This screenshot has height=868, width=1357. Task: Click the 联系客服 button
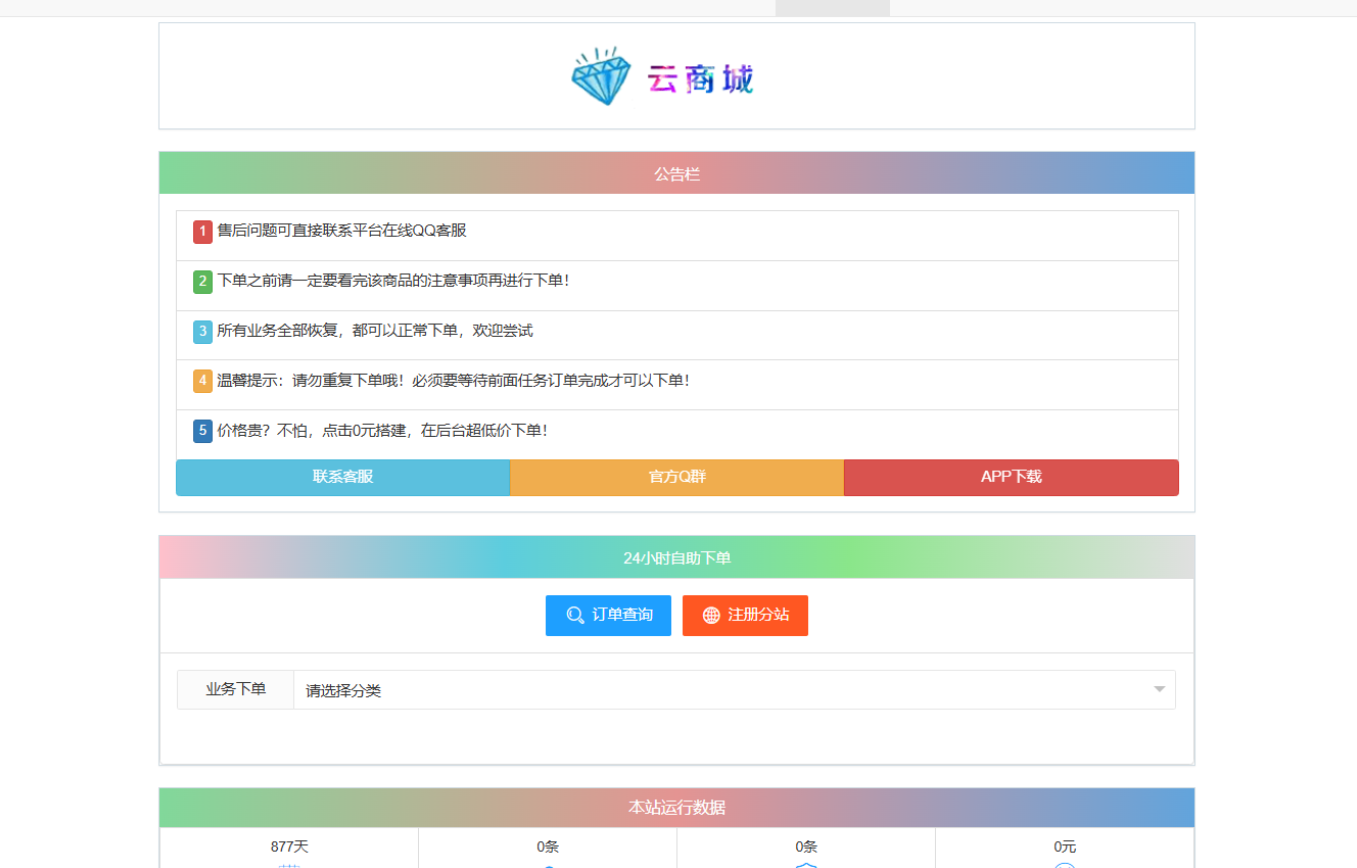click(342, 477)
